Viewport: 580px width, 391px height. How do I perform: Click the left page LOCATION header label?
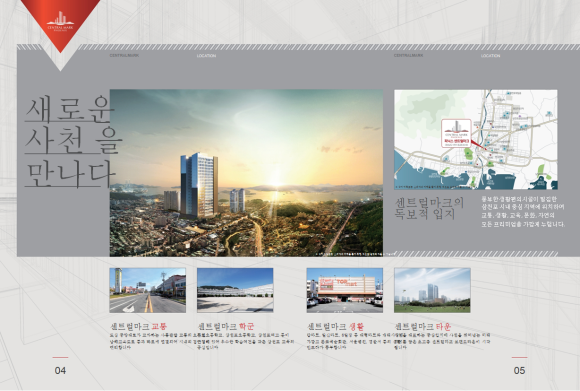click(x=206, y=56)
